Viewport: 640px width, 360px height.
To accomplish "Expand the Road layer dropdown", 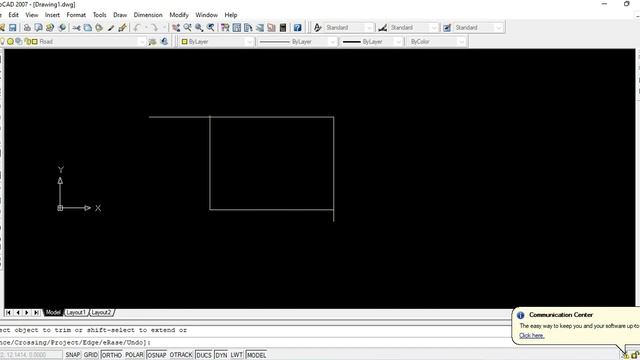I will [141, 42].
